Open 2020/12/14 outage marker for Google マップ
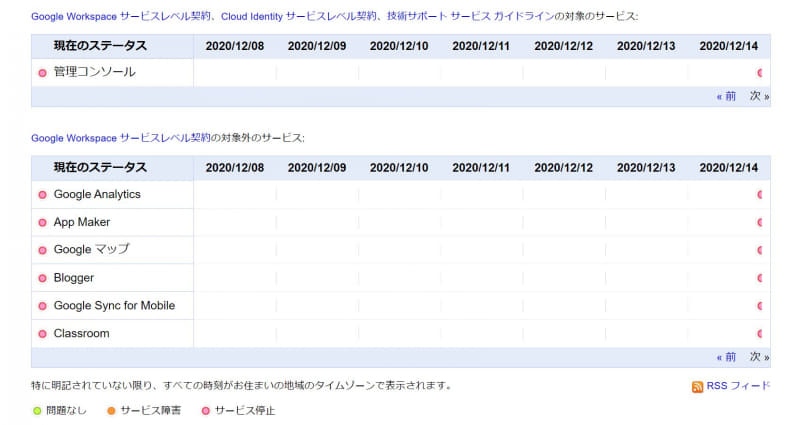 [760, 250]
